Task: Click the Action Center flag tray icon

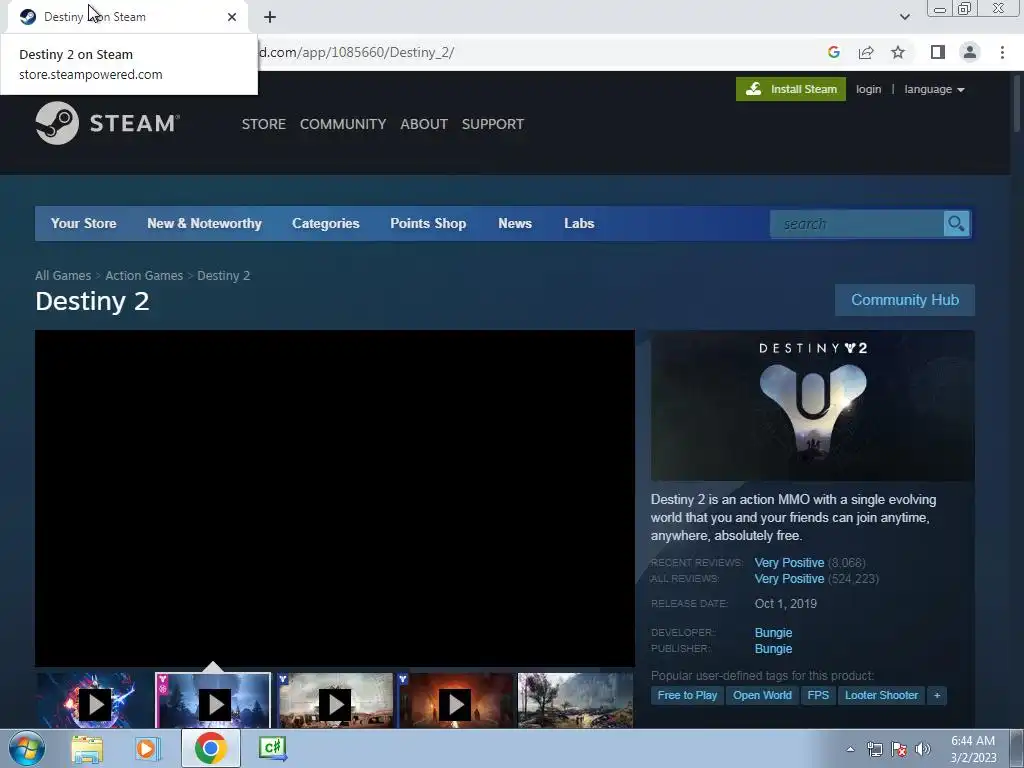Action: point(899,749)
